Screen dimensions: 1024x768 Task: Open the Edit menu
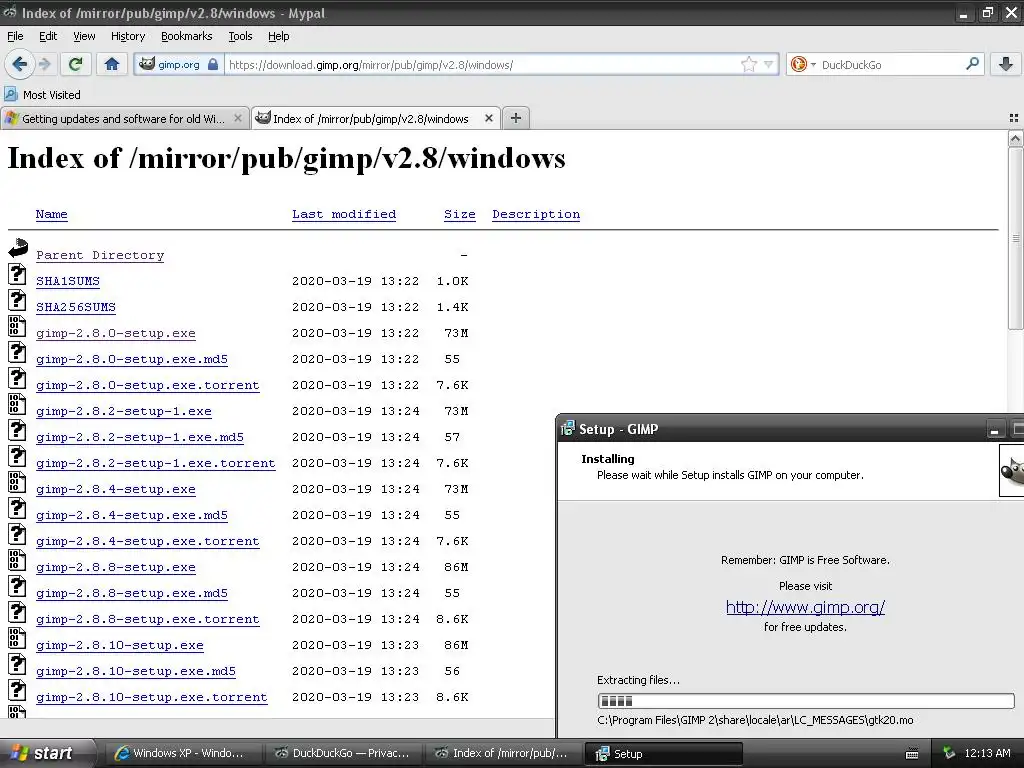(x=48, y=36)
